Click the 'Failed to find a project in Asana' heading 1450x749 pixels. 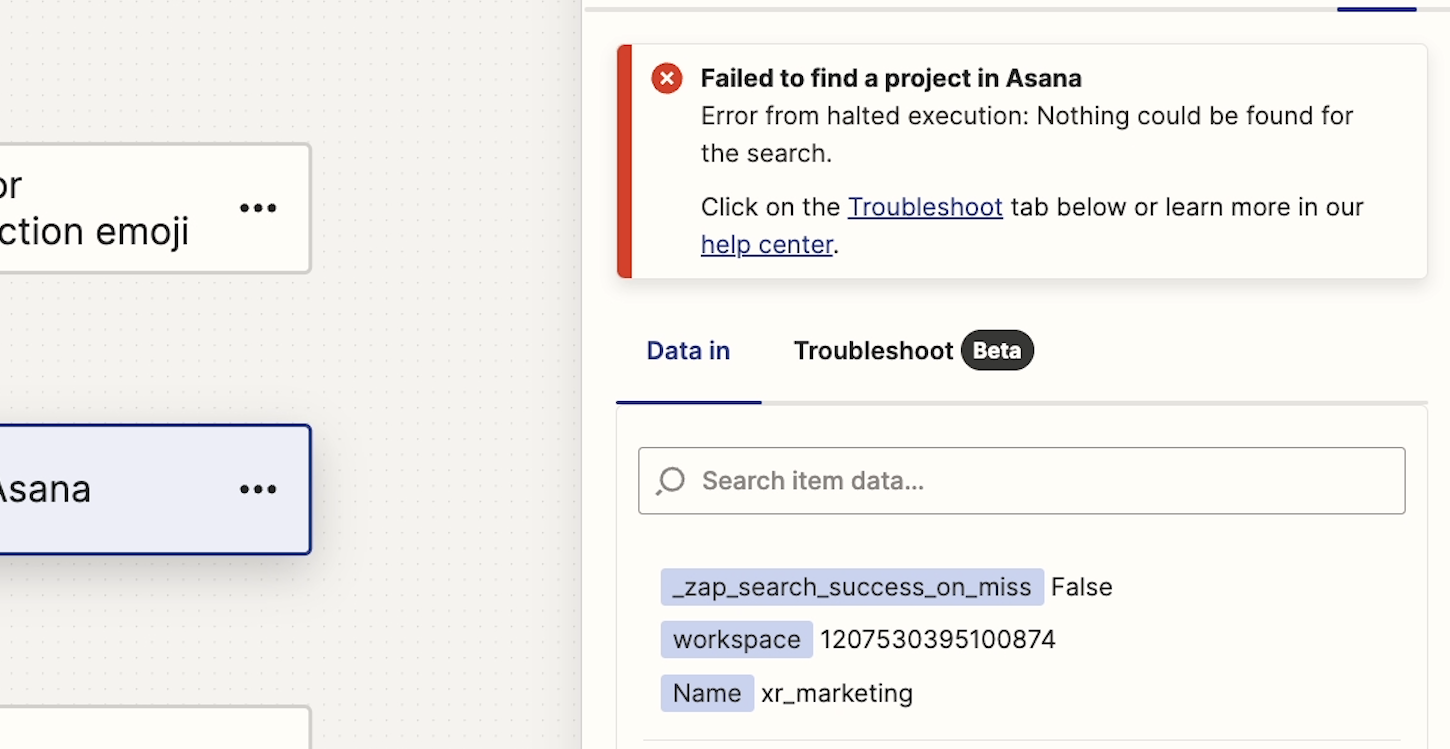[x=891, y=78]
